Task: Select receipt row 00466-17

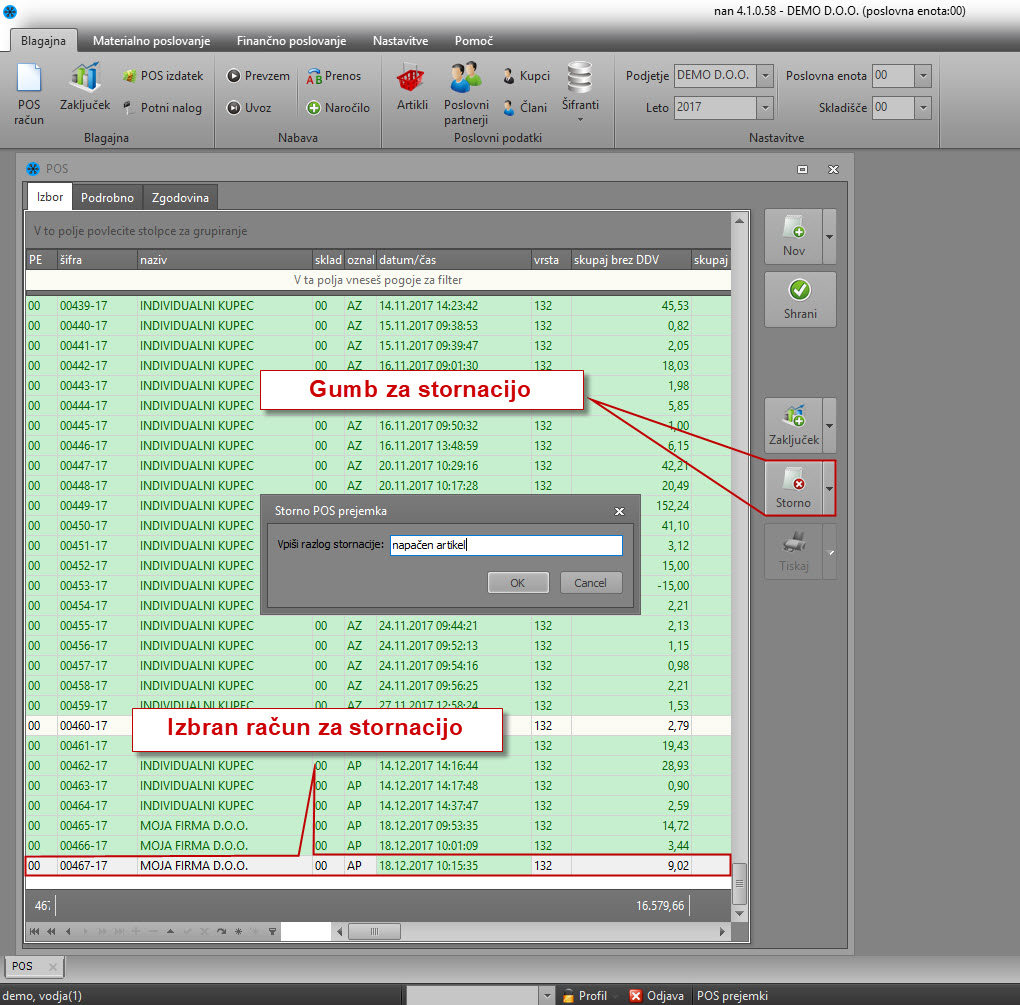Action: tap(378, 846)
